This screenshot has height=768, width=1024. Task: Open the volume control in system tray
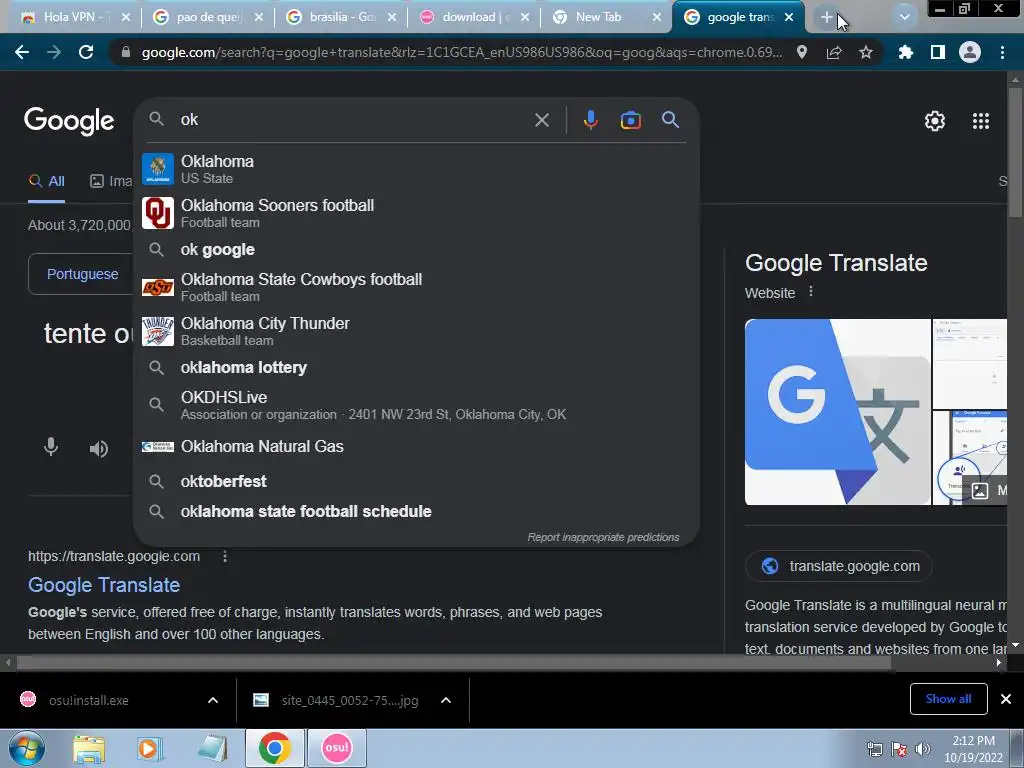coord(923,749)
